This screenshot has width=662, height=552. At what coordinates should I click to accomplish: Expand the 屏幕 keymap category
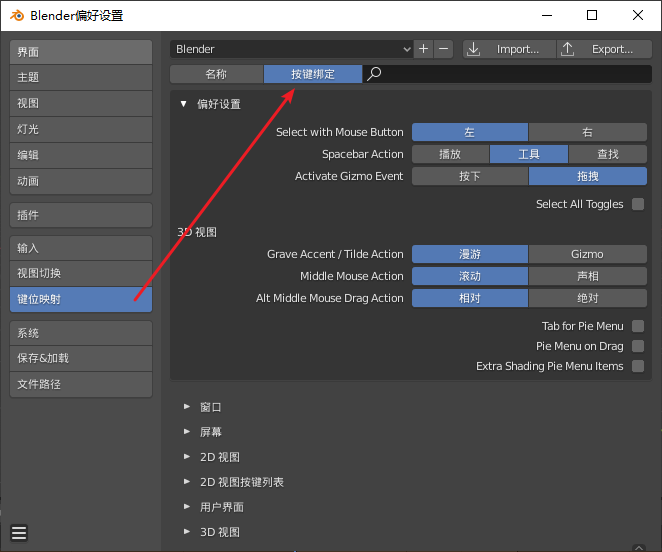pyautogui.click(x=187, y=432)
